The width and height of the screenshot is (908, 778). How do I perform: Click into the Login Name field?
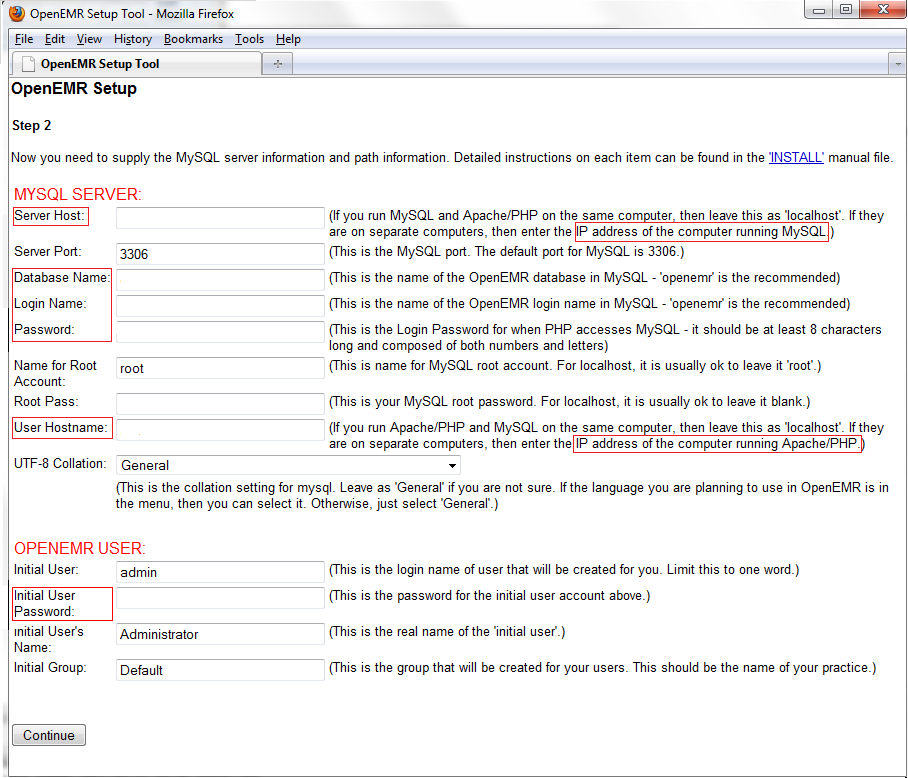coord(220,306)
